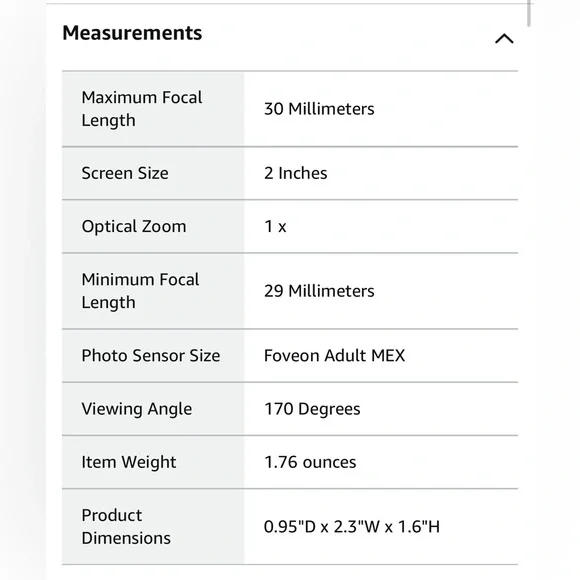Click the Measurements heading
This screenshot has width=580, height=580.
click(x=132, y=33)
